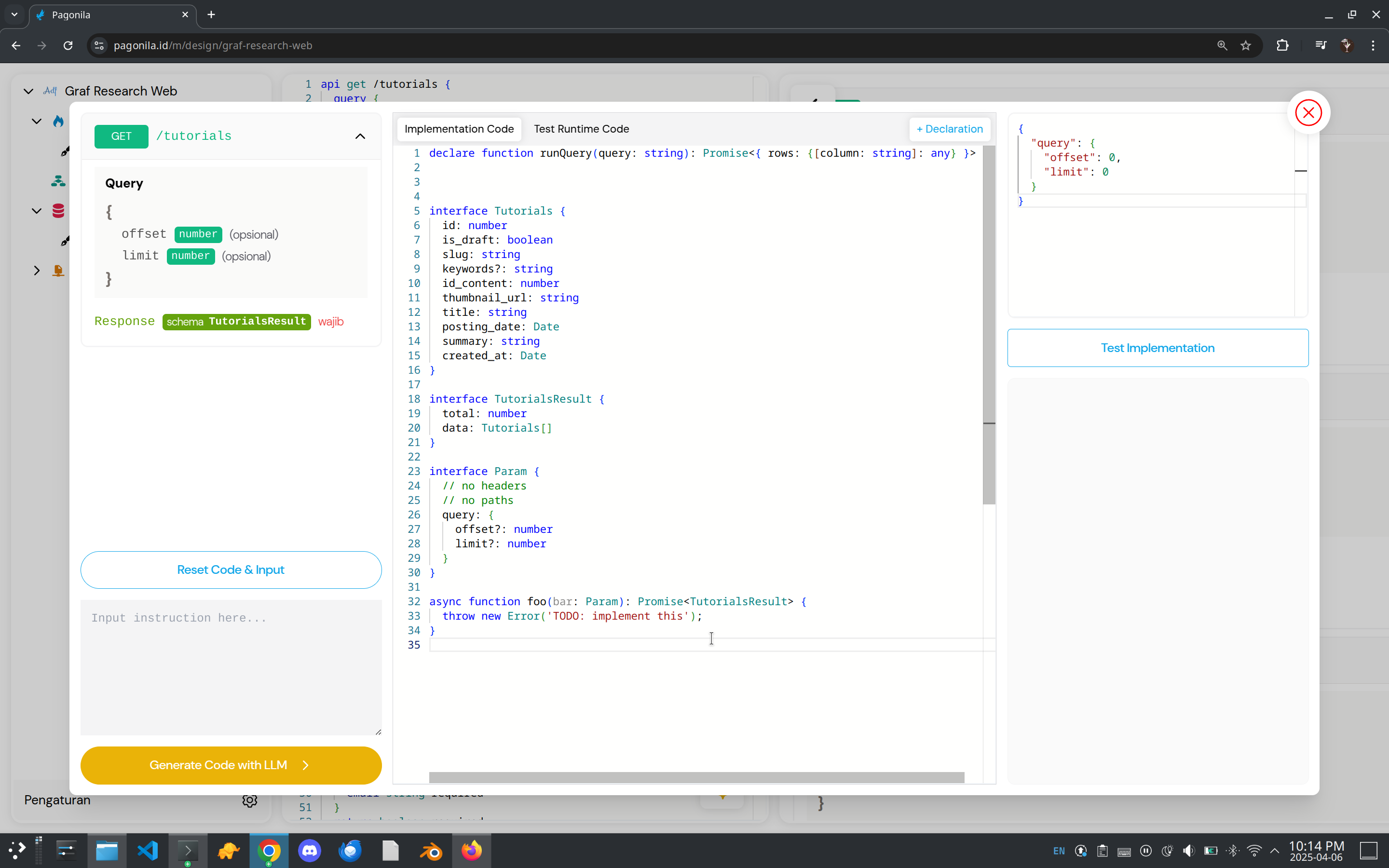1389x868 pixels.
Task: Collapse the GET /tutorials panel
Action: click(360, 136)
